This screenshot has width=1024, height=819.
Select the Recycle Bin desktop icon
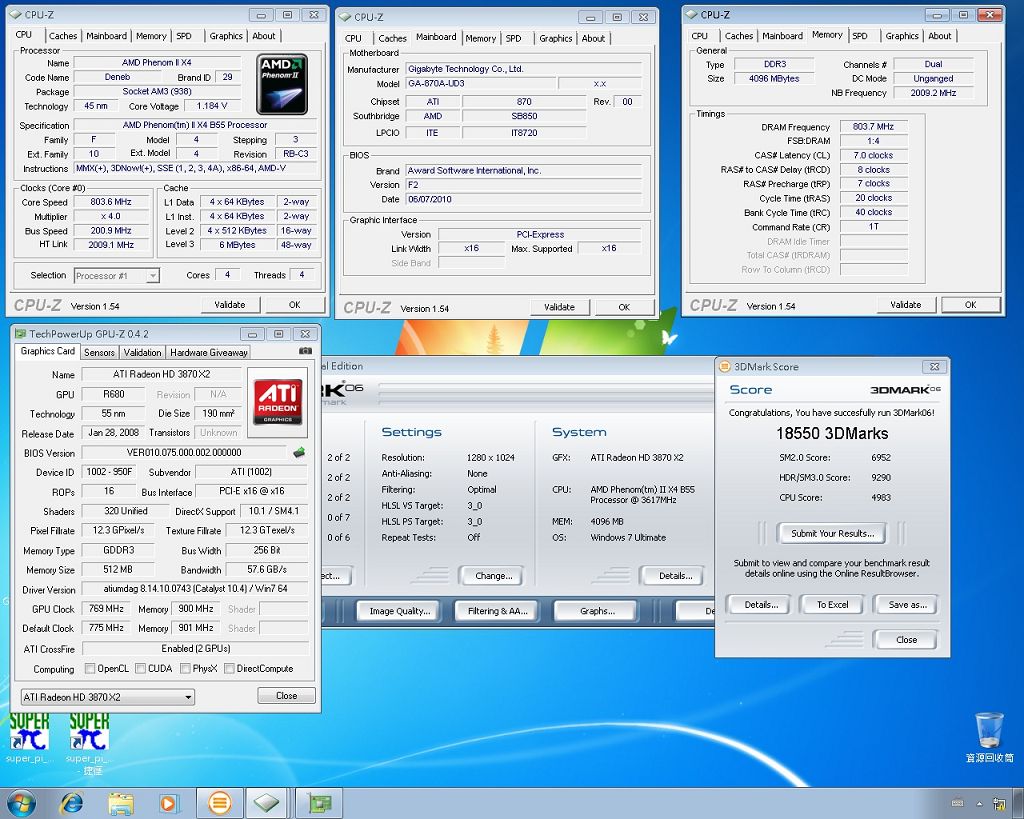click(x=989, y=737)
